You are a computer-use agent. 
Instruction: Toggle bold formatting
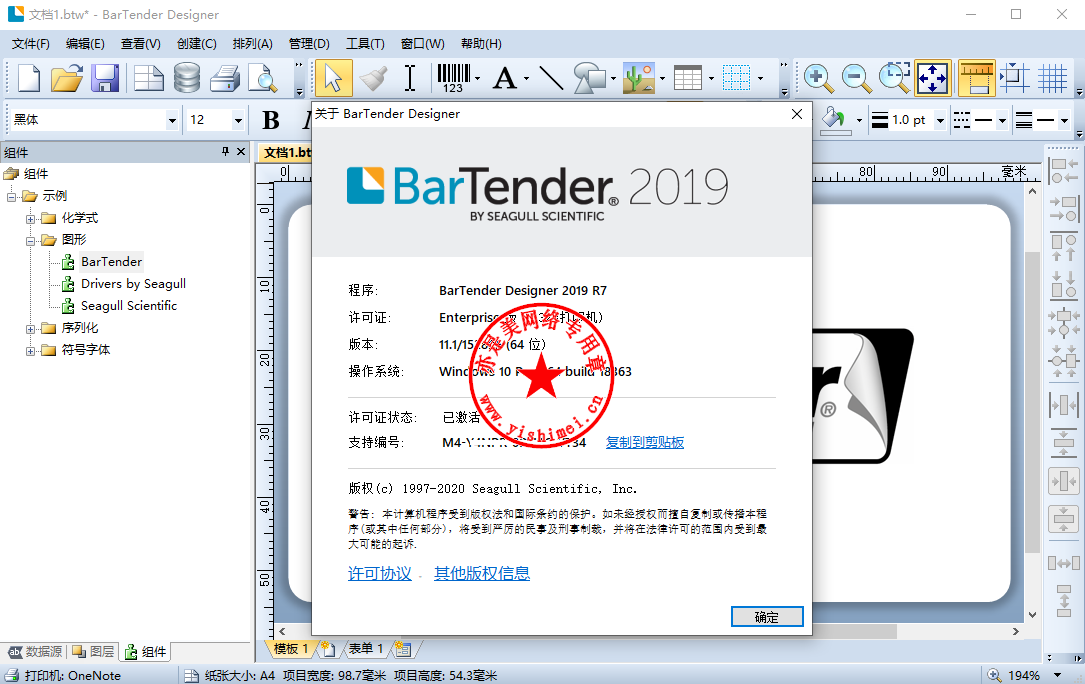click(x=271, y=120)
